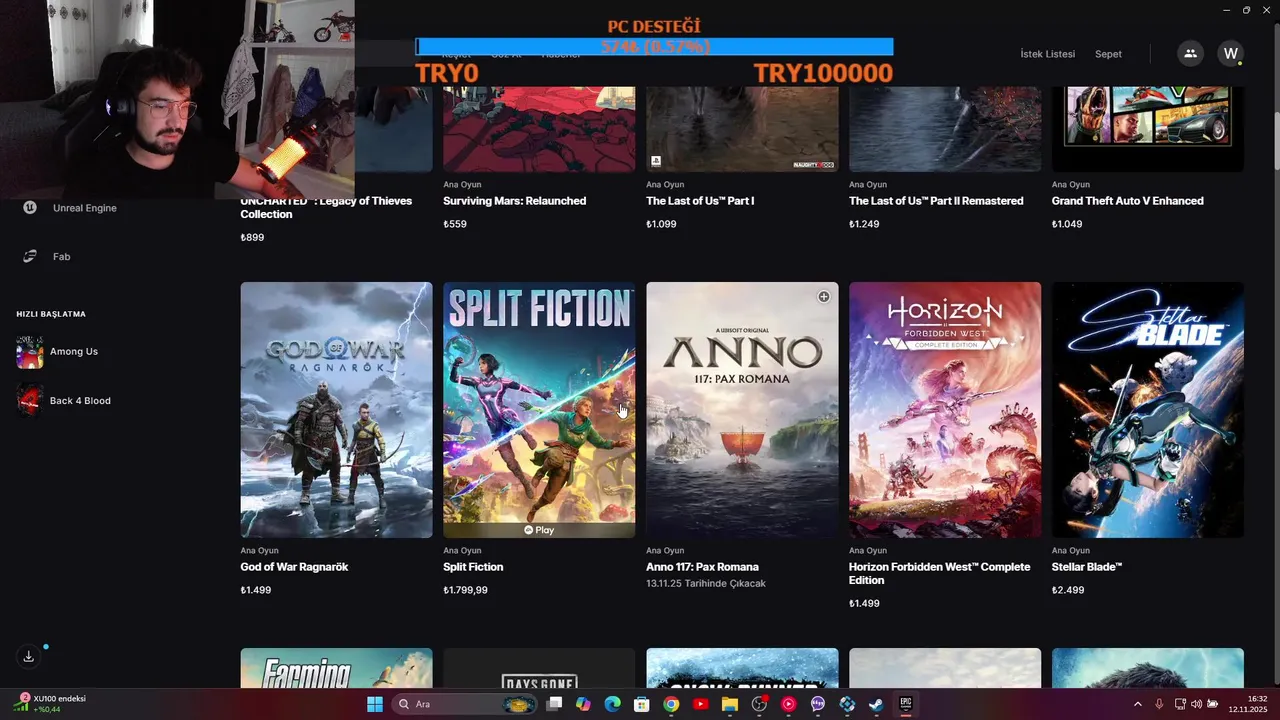The width and height of the screenshot is (1280, 720).
Task: Open YouTube Music from the taskbar
Action: 788,704
